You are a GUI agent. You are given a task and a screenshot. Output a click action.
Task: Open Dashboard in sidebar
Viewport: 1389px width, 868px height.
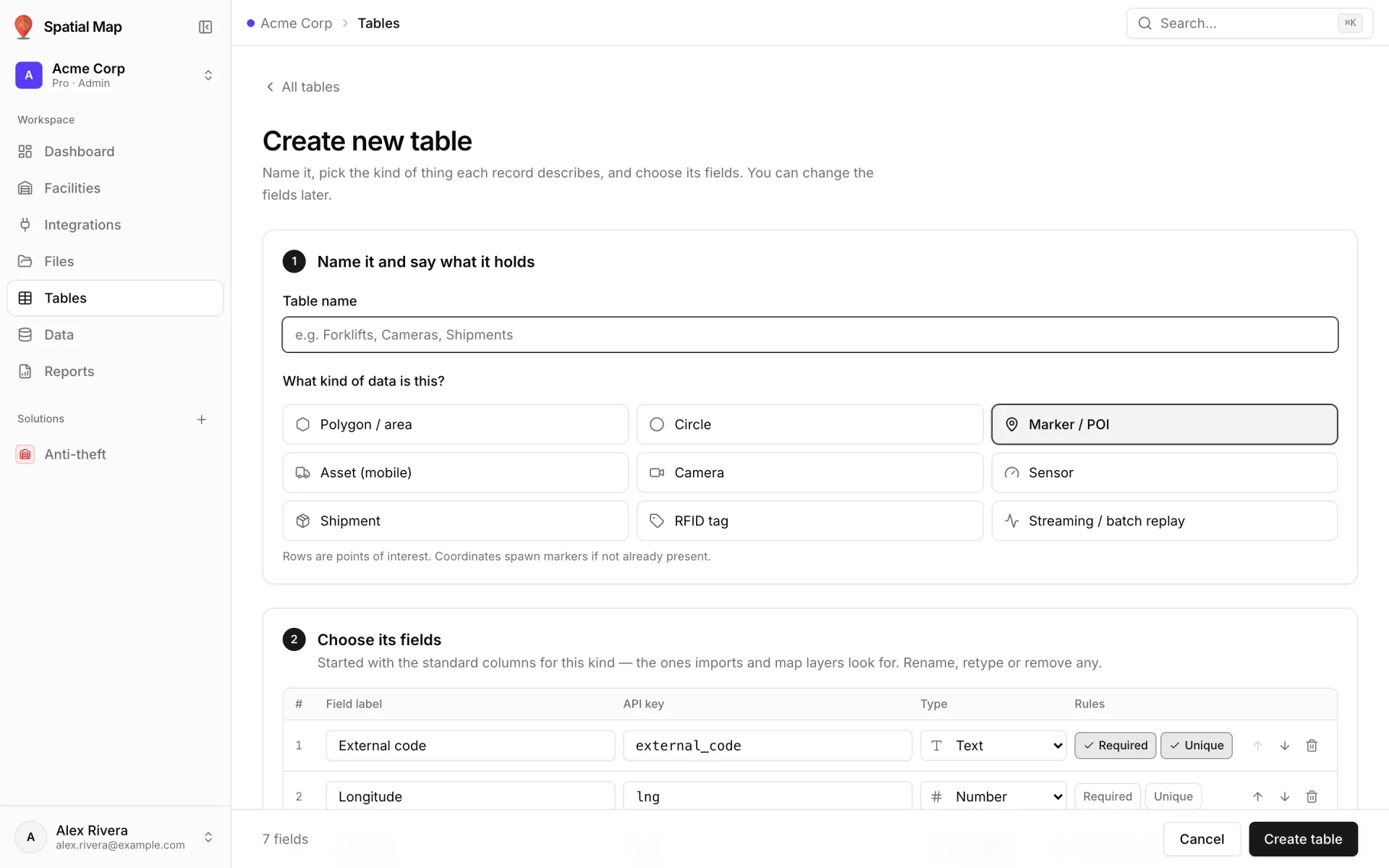(x=115, y=151)
